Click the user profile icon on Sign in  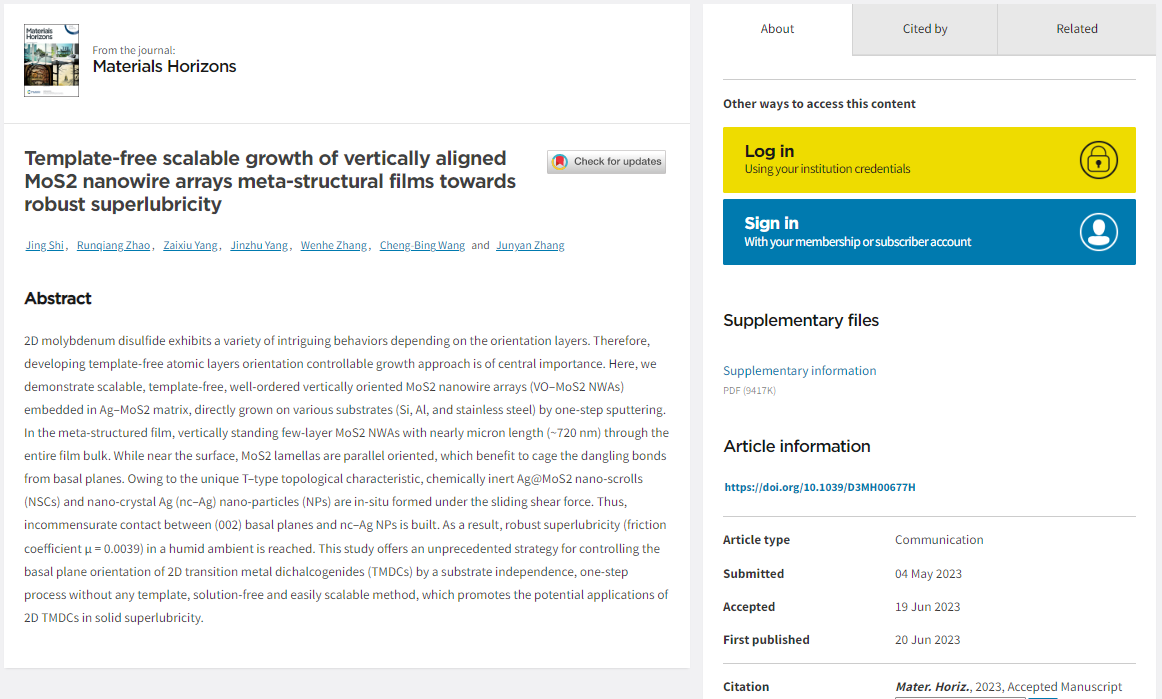(x=1098, y=232)
